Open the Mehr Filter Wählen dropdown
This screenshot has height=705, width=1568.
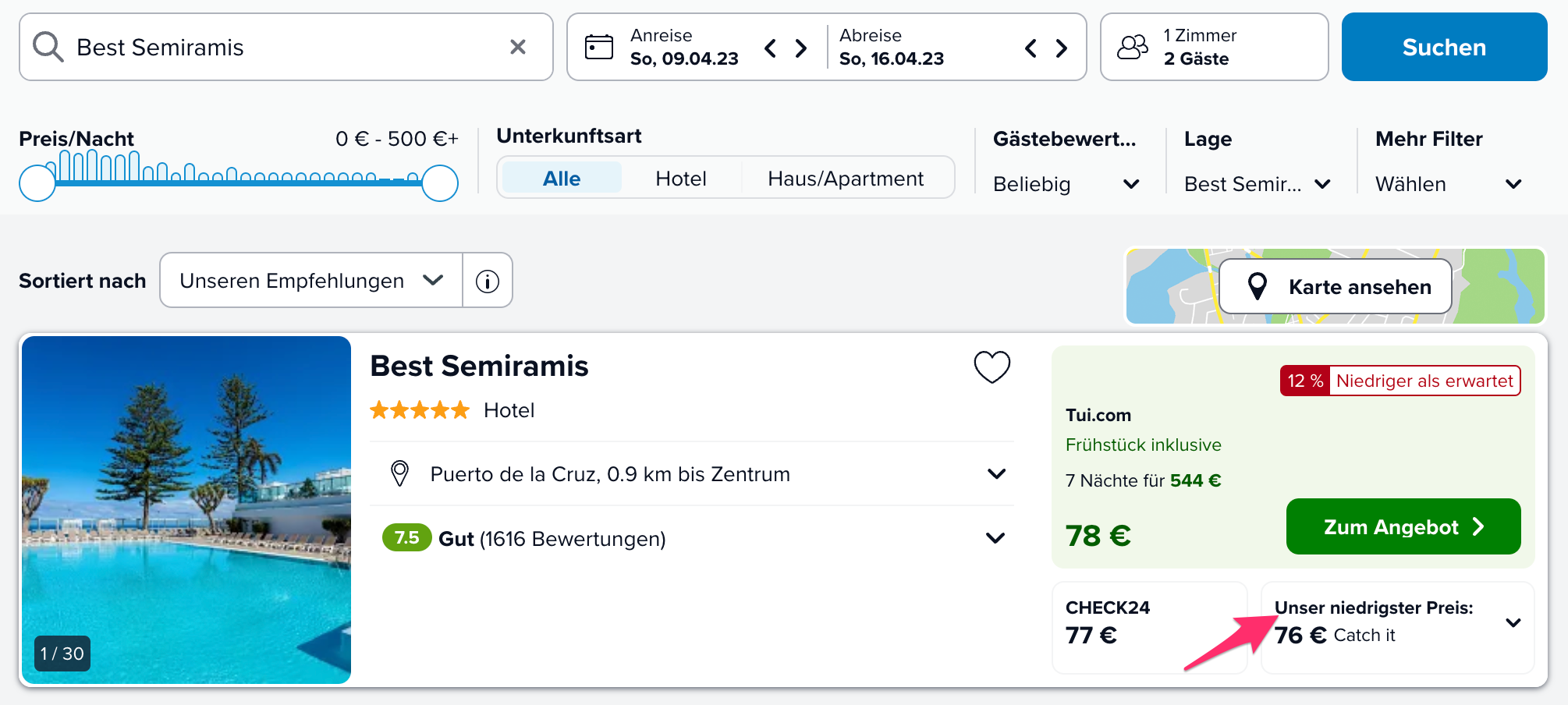pos(1449,184)
